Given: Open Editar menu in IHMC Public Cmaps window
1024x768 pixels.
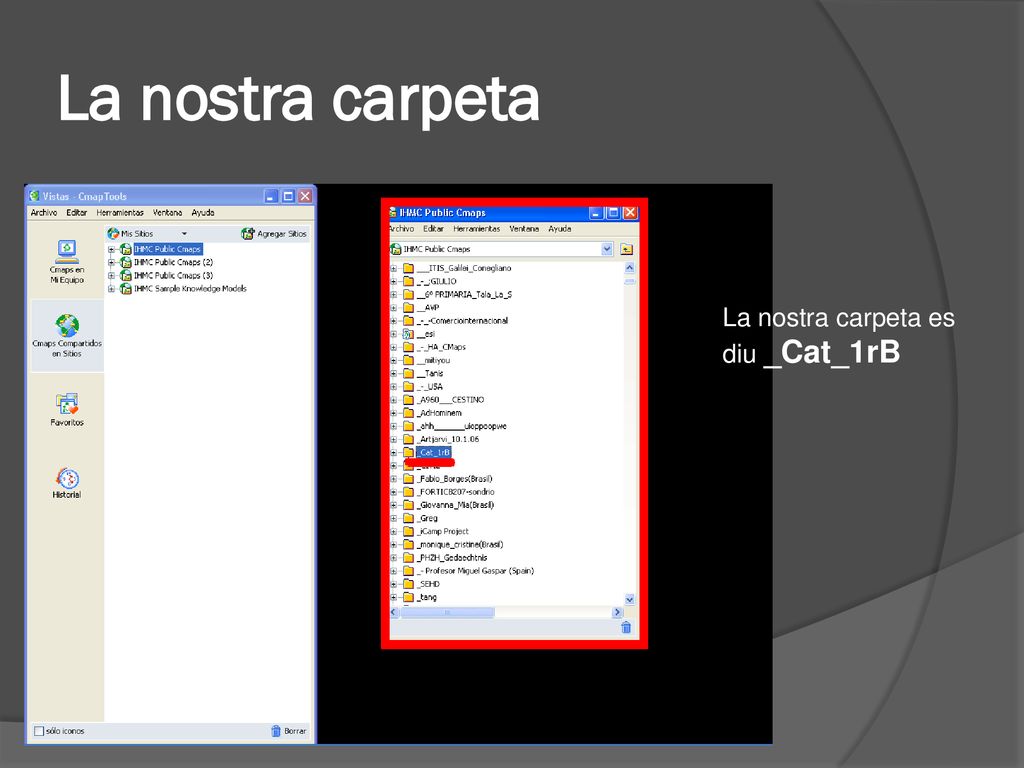Looking at the screenshot, I should (x=433, y=229).
